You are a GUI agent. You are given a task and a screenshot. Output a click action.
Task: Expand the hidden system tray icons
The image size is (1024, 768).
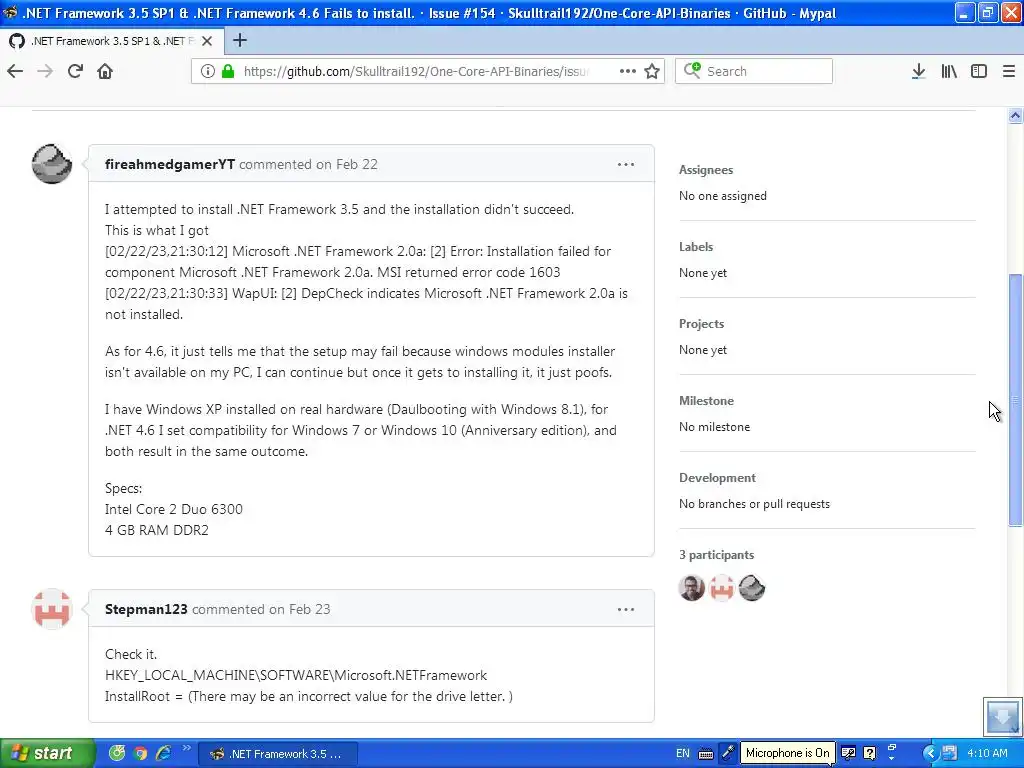930,754
